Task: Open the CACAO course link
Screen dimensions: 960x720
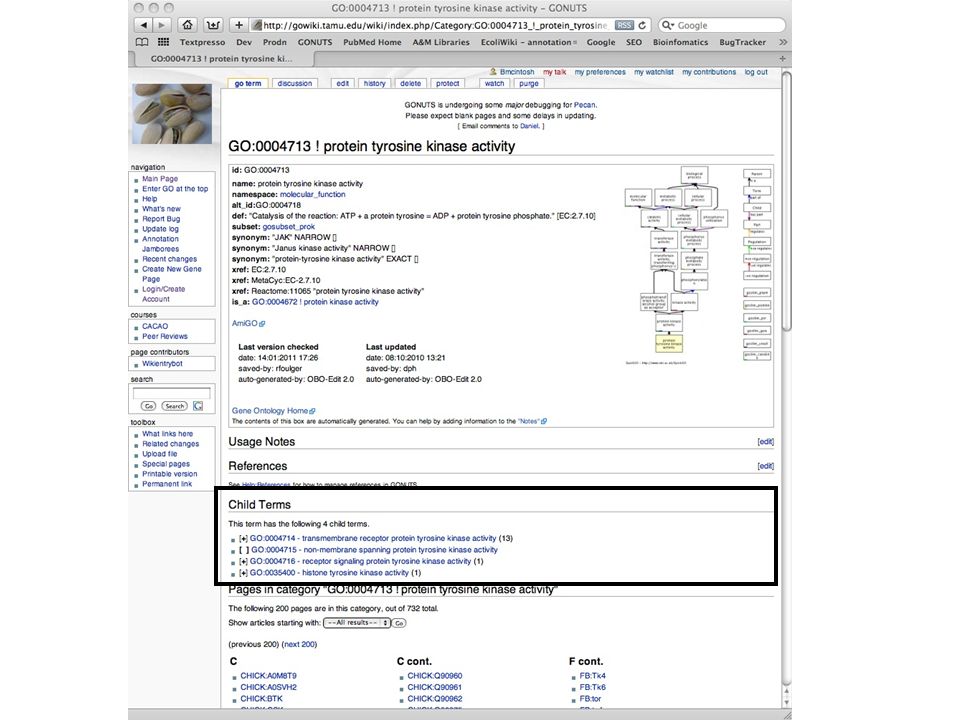Action: click(x=155, y=326)
